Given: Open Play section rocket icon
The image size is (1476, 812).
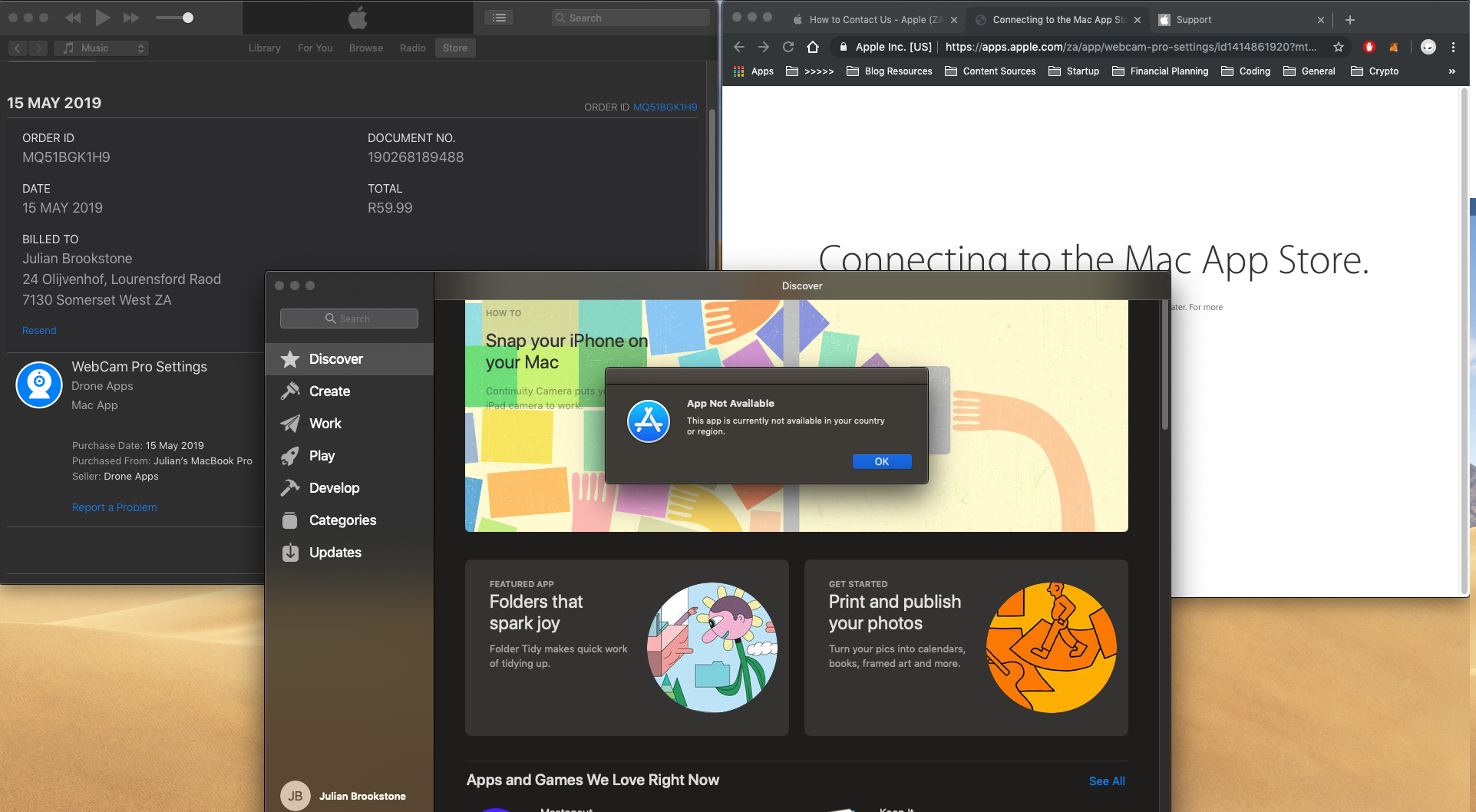Looking at the screenshot, I should pyautogui.click(x=290, y=456).
